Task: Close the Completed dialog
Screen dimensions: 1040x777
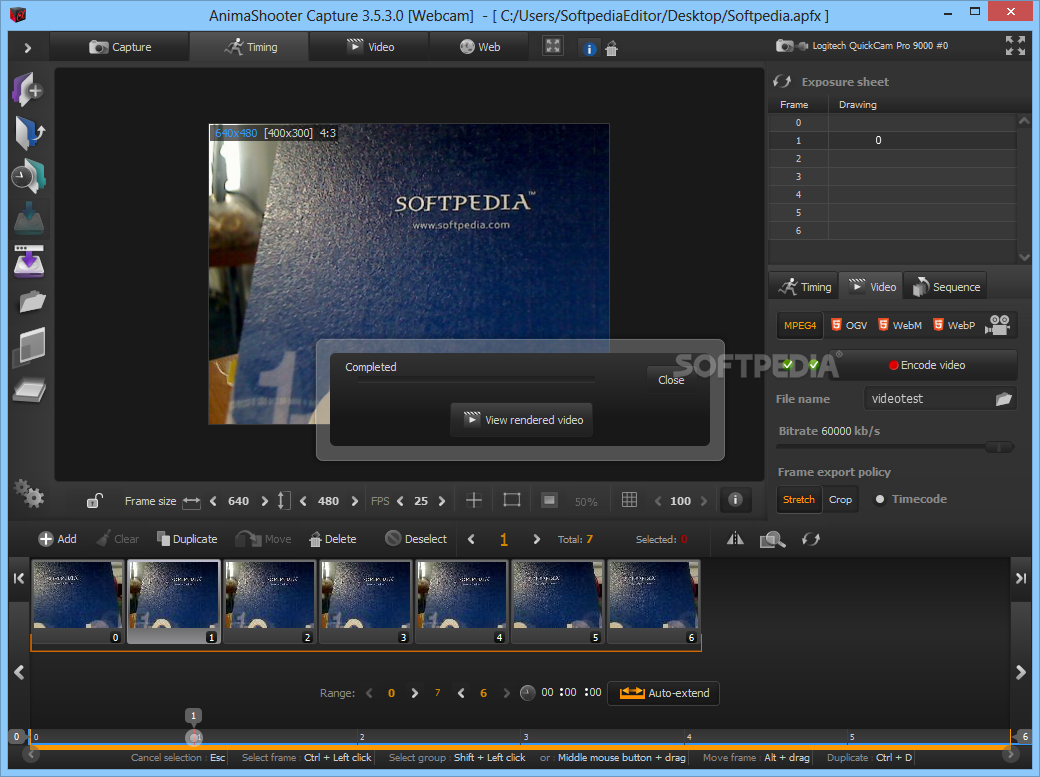Action: click(x=671, y=380)
